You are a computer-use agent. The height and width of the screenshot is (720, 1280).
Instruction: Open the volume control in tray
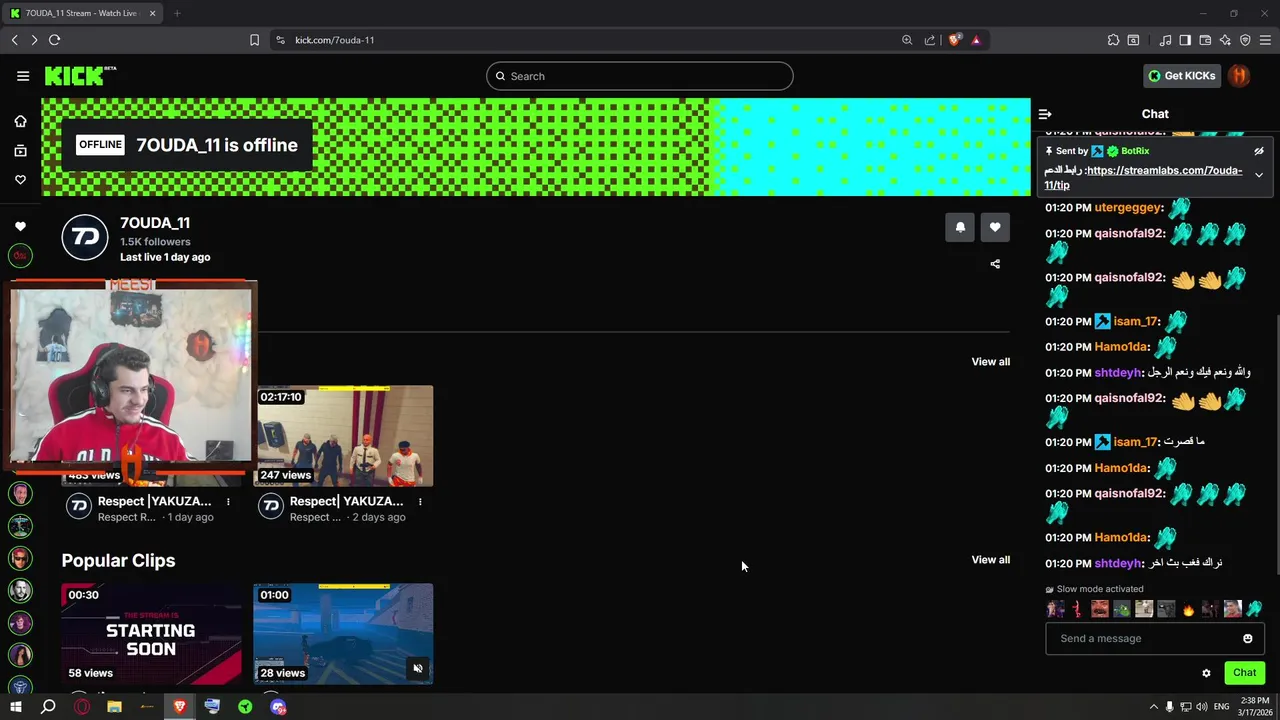(1203, 707)
